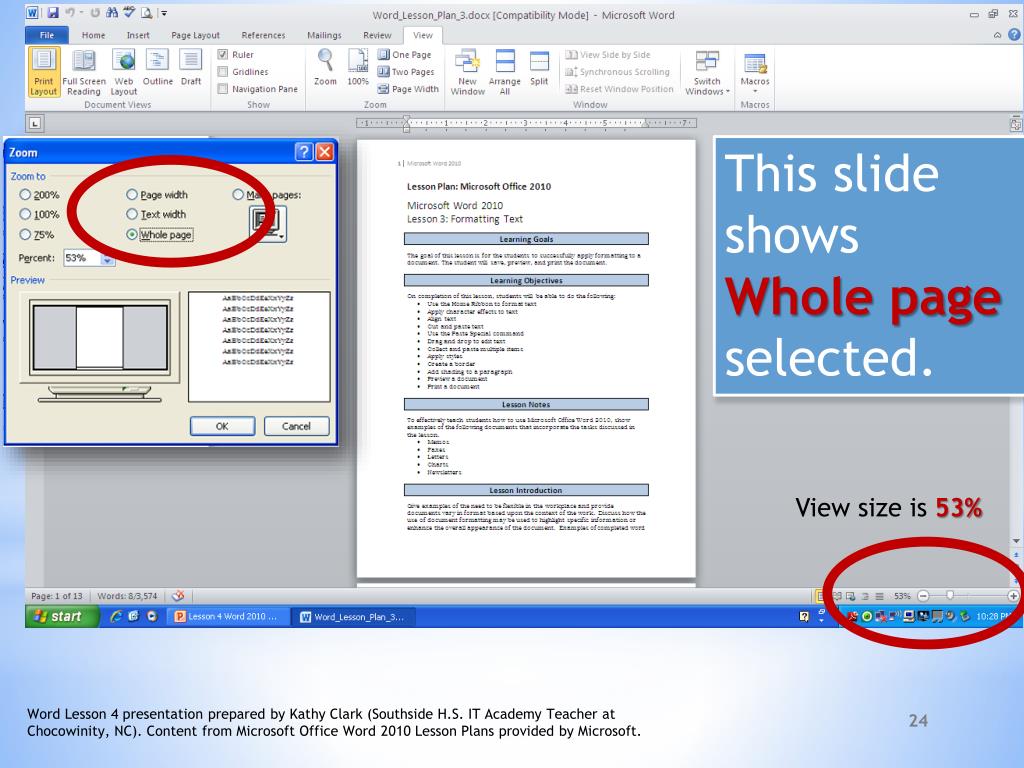Click Cancel in Zoom dialog

click(x=296, y=426)
